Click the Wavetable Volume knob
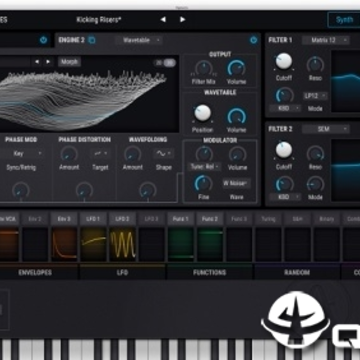 (237, 116)
